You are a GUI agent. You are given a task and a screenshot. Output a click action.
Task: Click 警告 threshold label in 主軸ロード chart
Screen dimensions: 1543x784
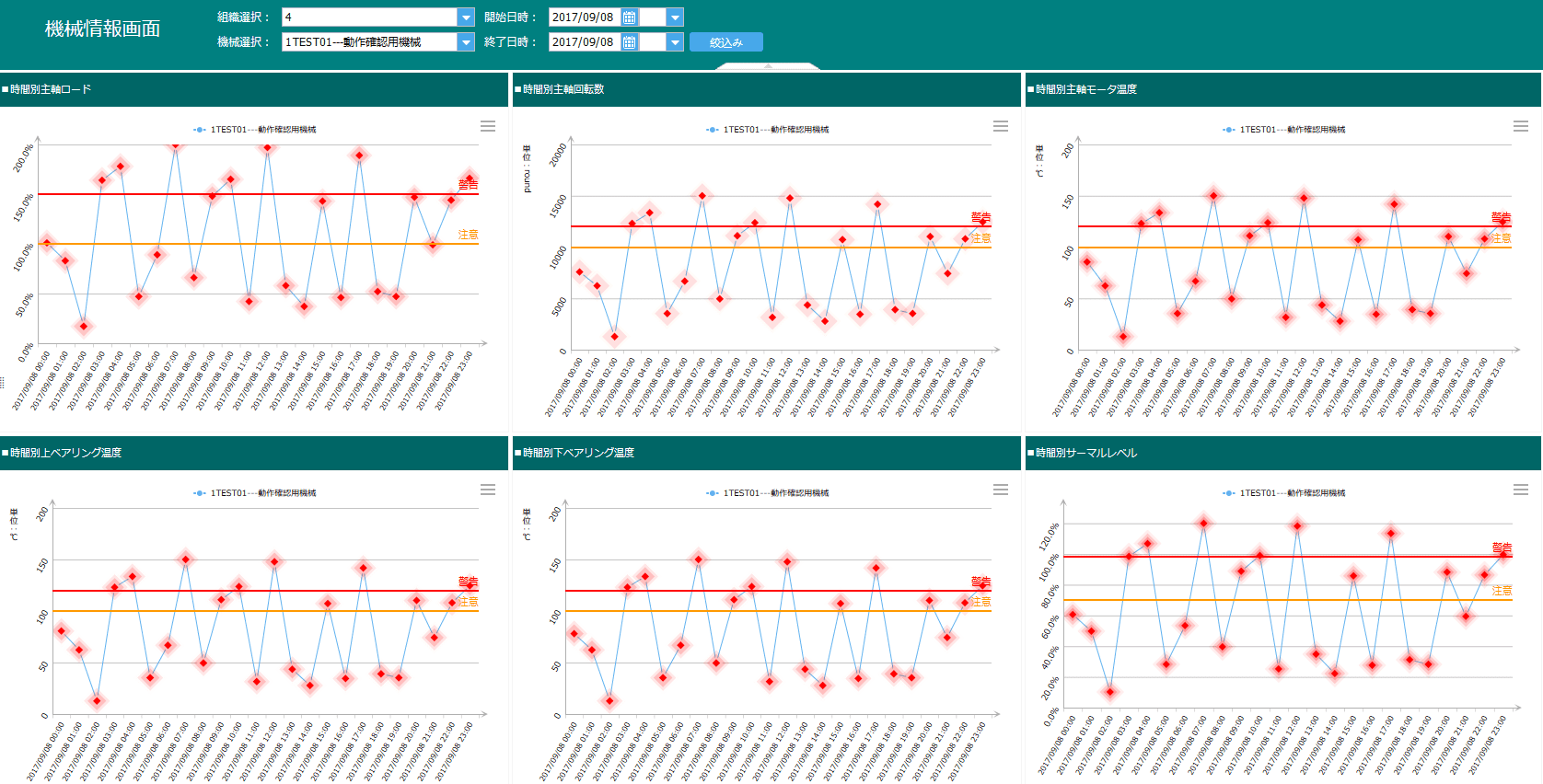coord(469,185)
